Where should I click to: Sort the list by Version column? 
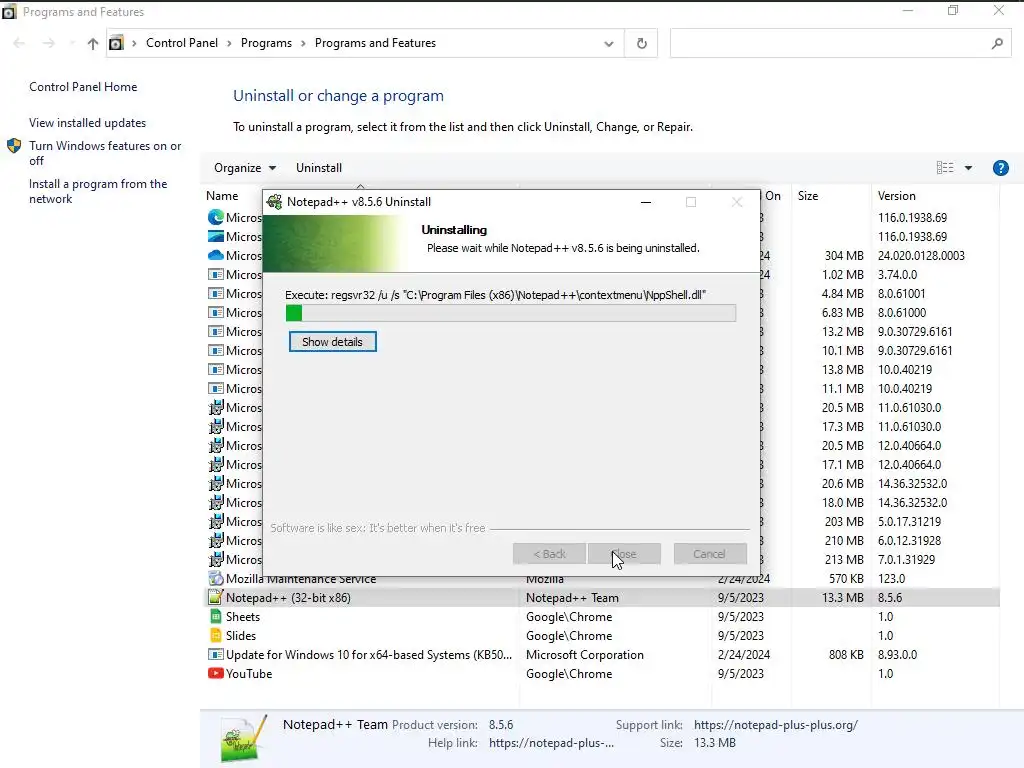tap(897, 196)
